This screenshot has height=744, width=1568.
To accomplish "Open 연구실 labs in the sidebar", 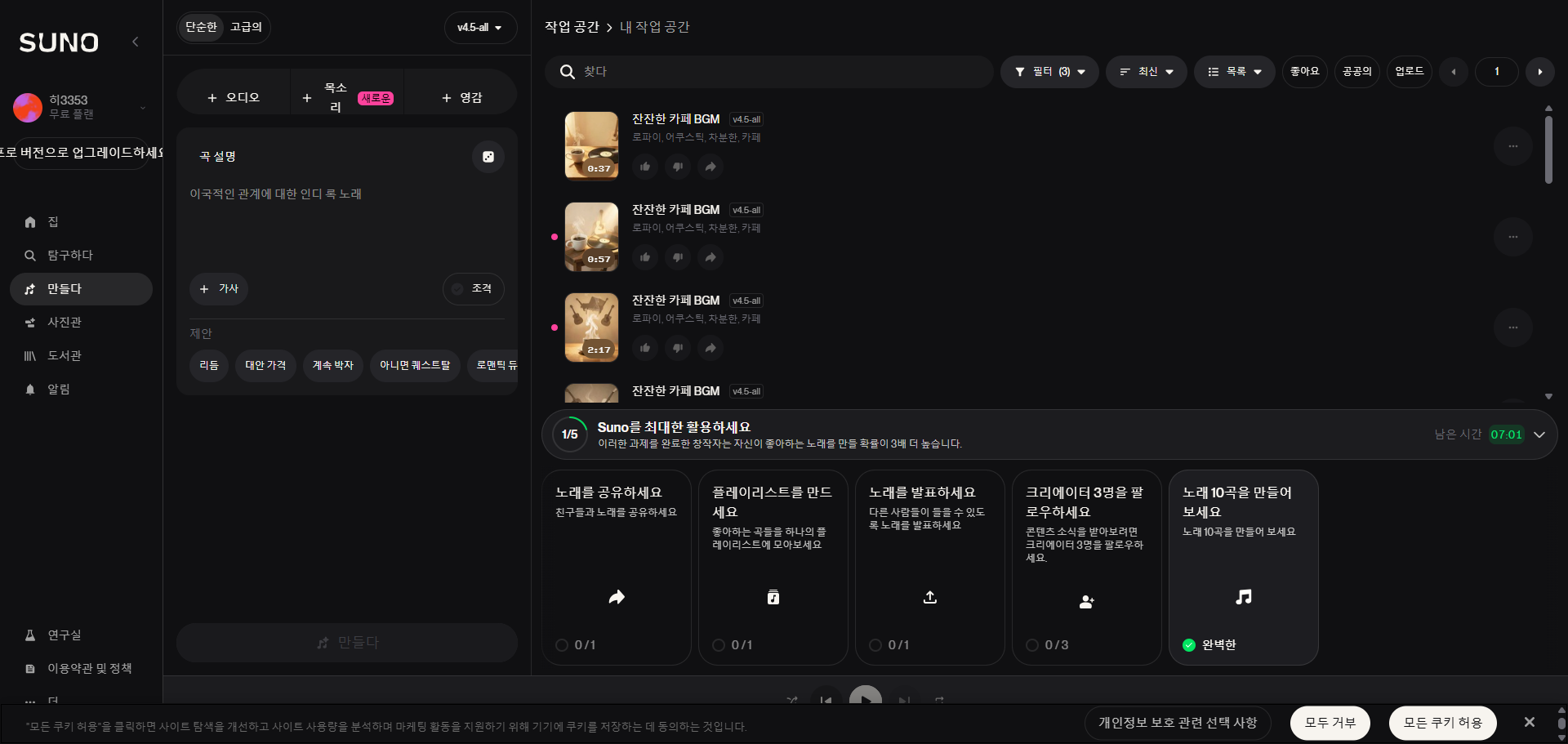I will (x=81, y=635).
